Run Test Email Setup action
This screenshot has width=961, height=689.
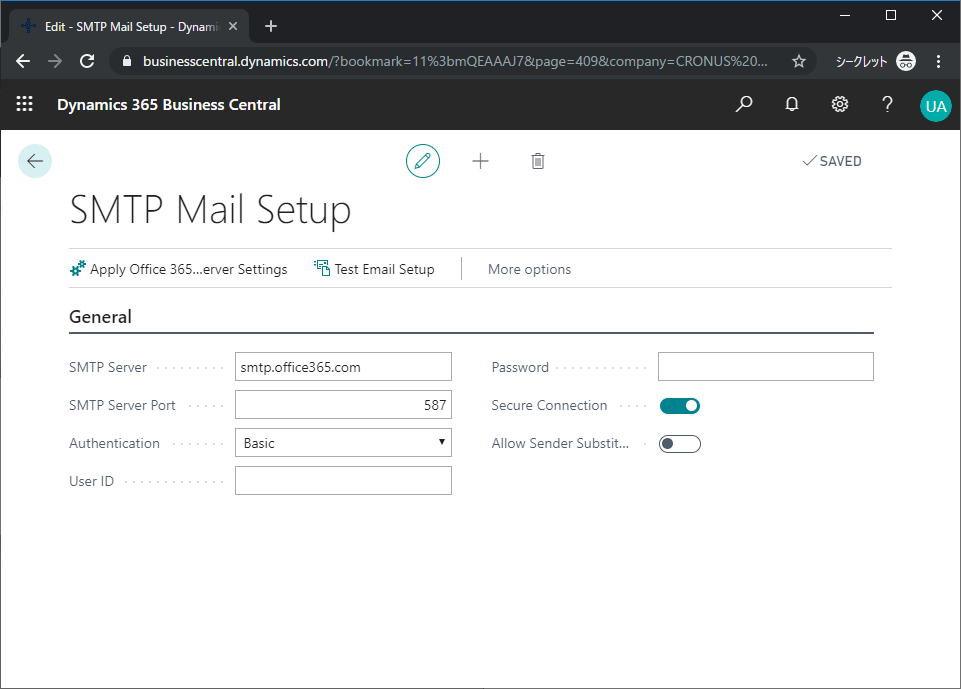(374, 269)
